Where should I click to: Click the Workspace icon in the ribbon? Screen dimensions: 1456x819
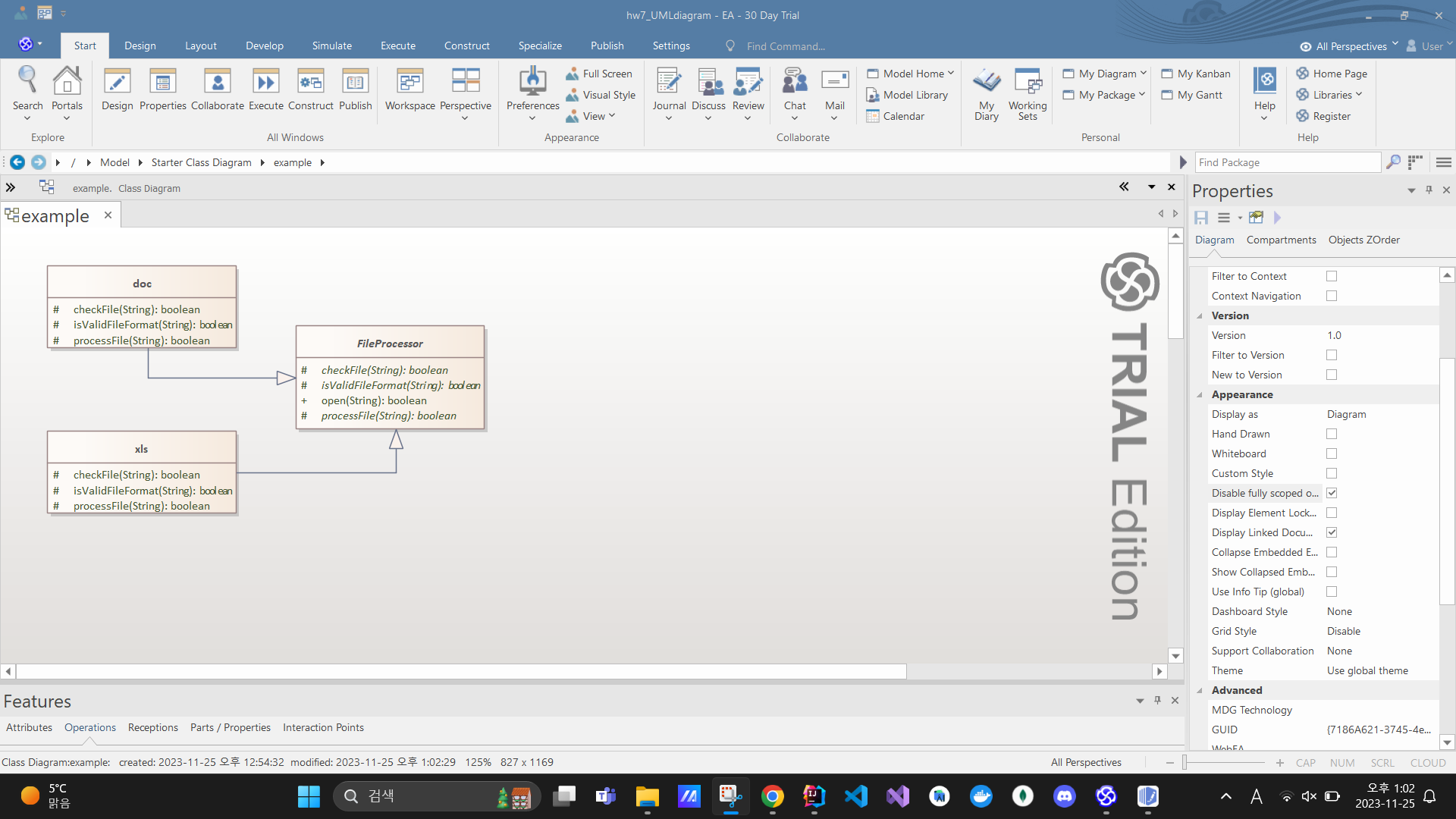click(409, 83)
